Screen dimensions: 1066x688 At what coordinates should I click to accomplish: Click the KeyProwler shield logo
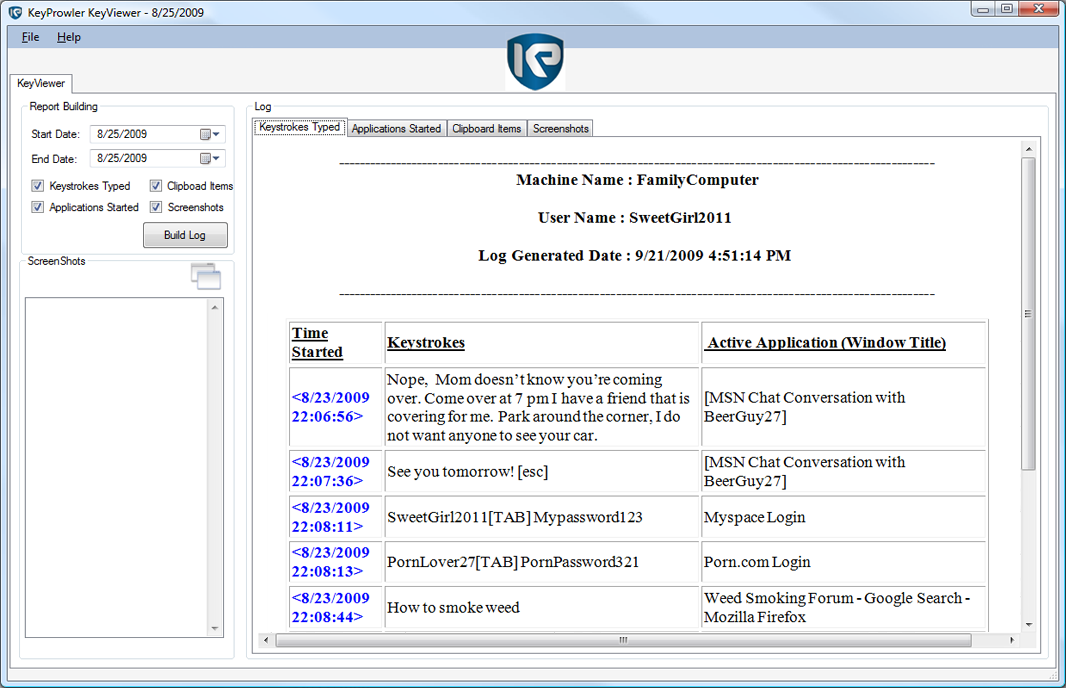pyautogui.click(x=535, y=62)
